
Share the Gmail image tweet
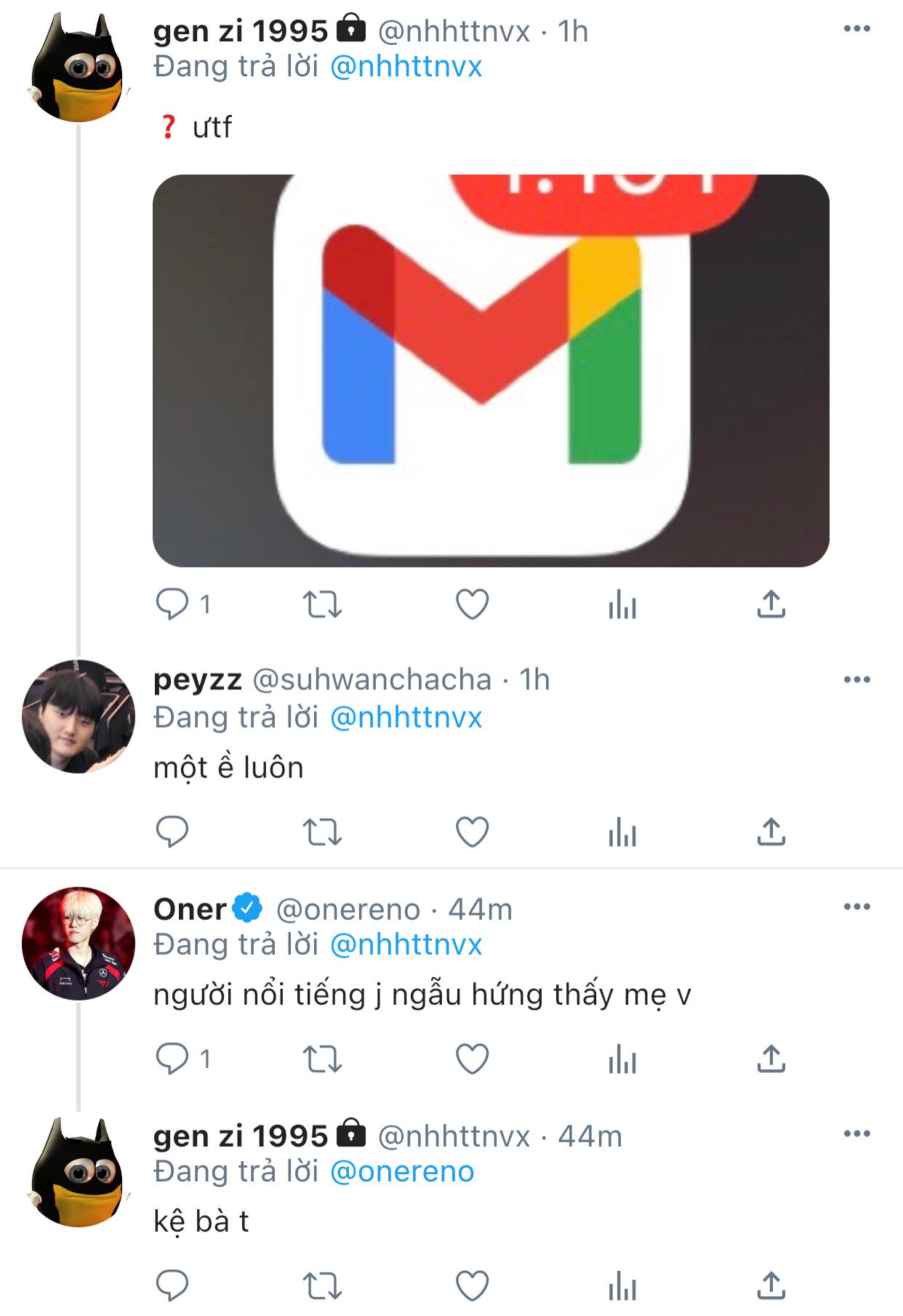coord(771,604)
